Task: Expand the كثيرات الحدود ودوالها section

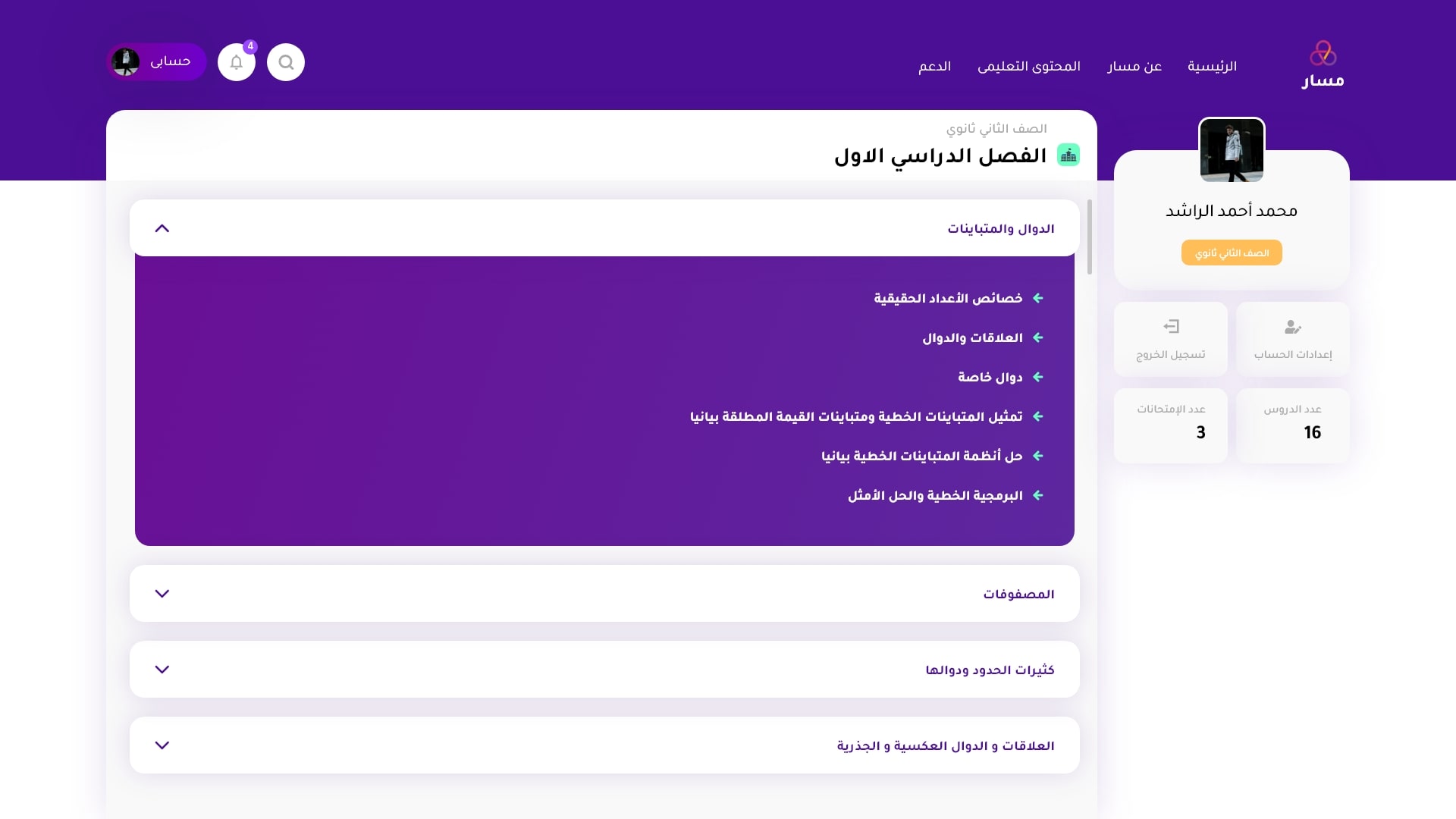Action: (162, 670)
